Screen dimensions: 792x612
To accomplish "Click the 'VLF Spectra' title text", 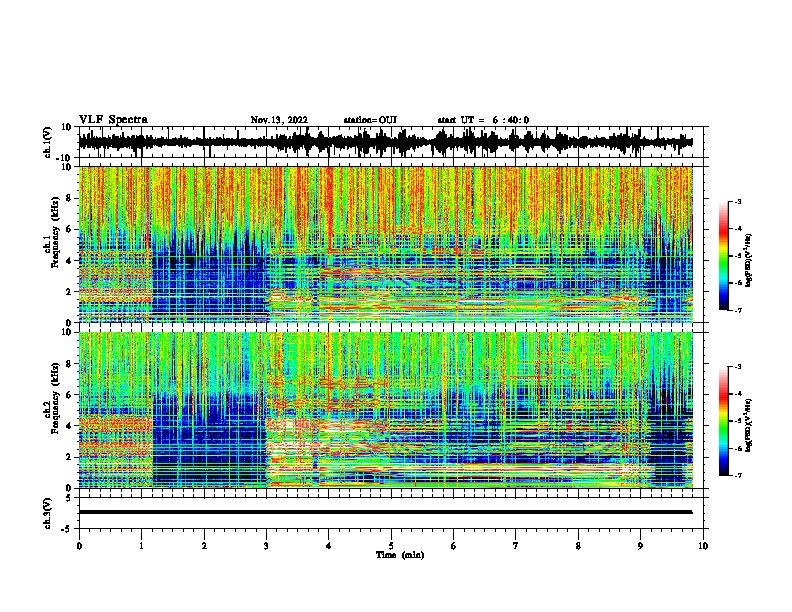I will [x=113, y=120].
